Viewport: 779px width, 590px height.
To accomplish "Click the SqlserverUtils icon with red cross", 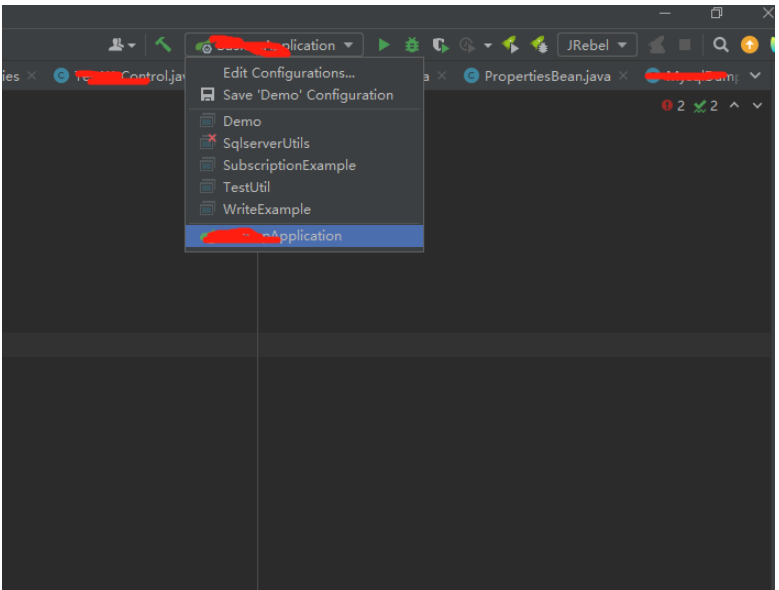I will (208, 142).
